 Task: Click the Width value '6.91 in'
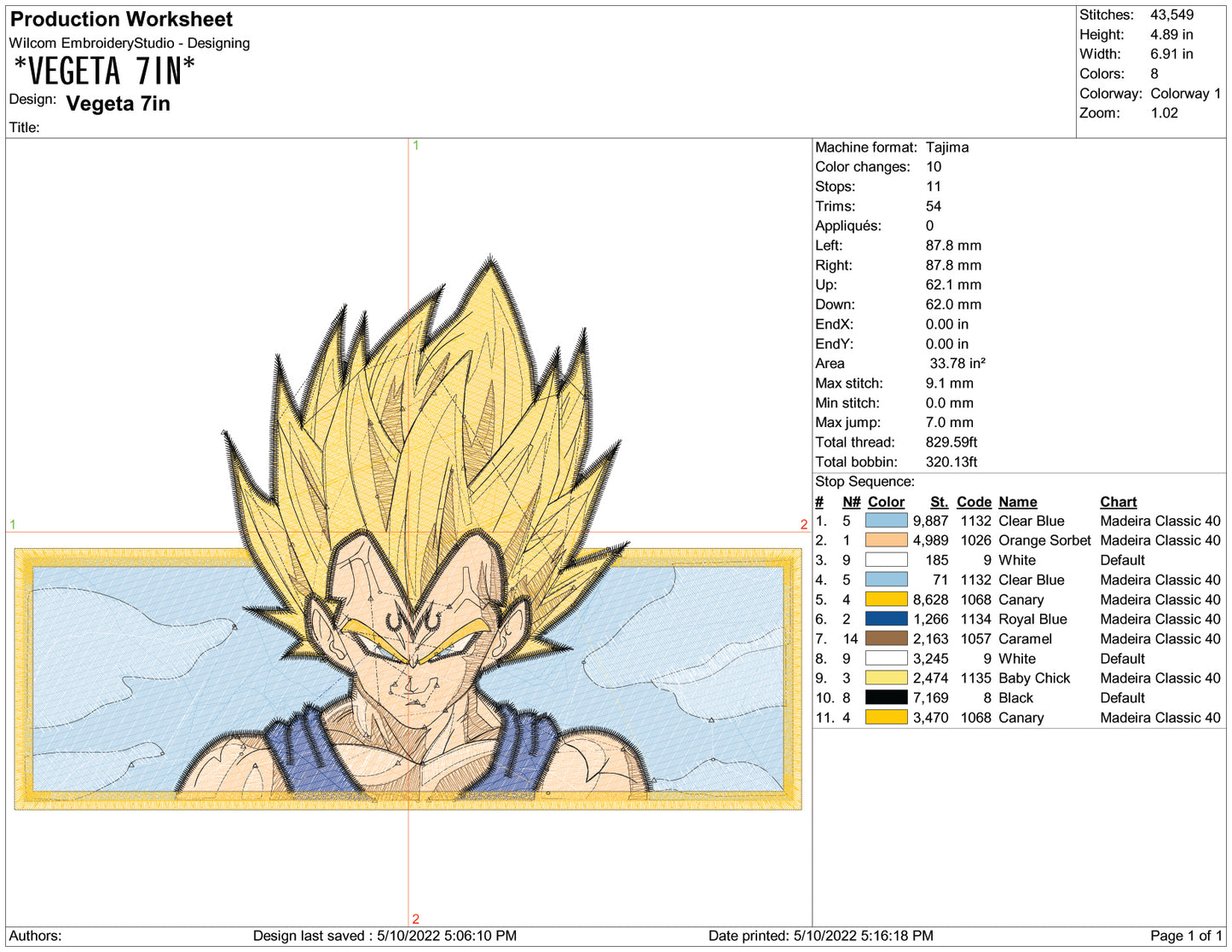click(1171, 54)
